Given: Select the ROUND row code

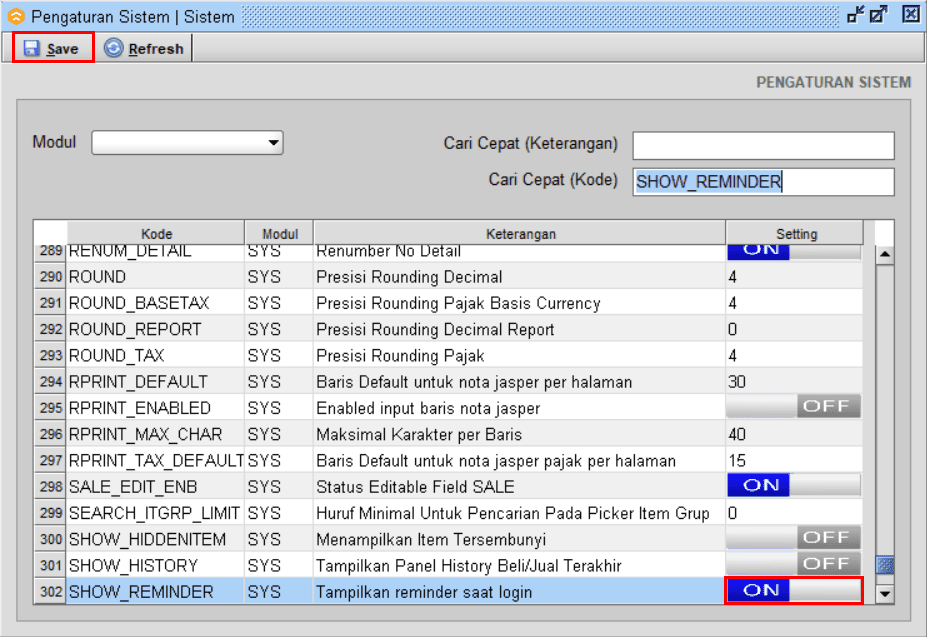Looking at the screenshot, I should tap(155, 277).
